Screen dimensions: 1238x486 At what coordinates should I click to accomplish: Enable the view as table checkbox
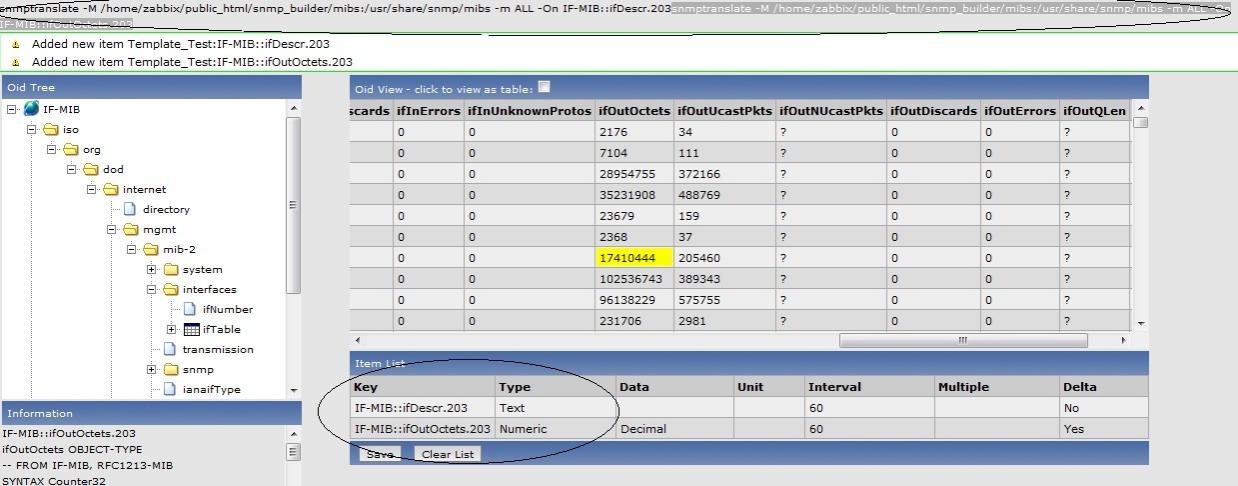pos(544,87)
